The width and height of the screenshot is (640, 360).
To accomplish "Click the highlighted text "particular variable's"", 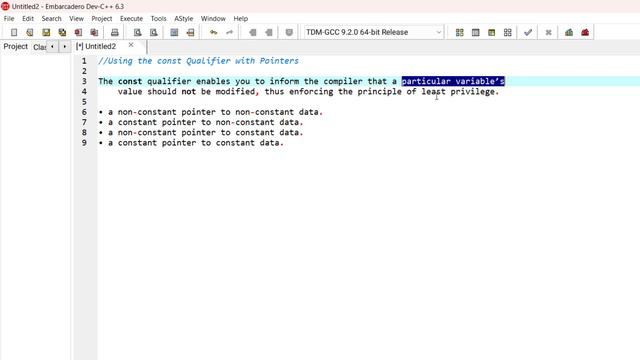I will (x=453, y=81).
